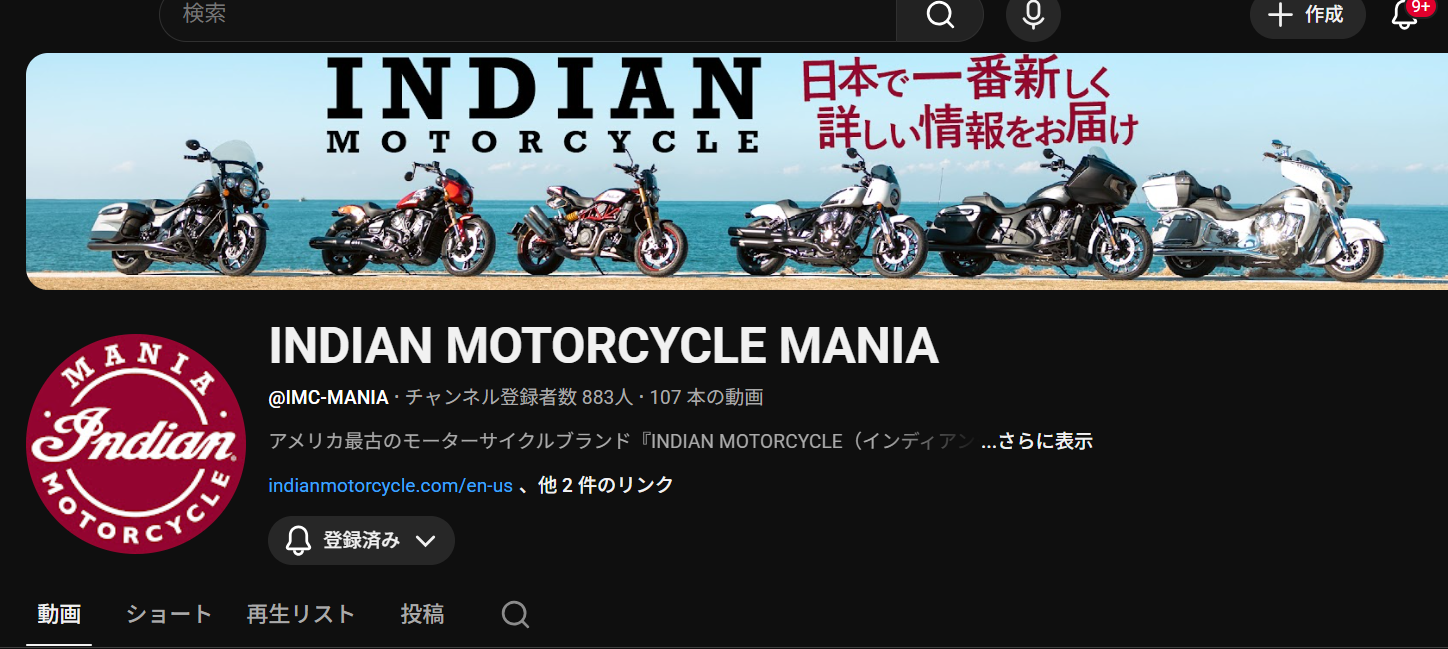
Task: Open the ショート tab
Action: (x=169, y=614)
